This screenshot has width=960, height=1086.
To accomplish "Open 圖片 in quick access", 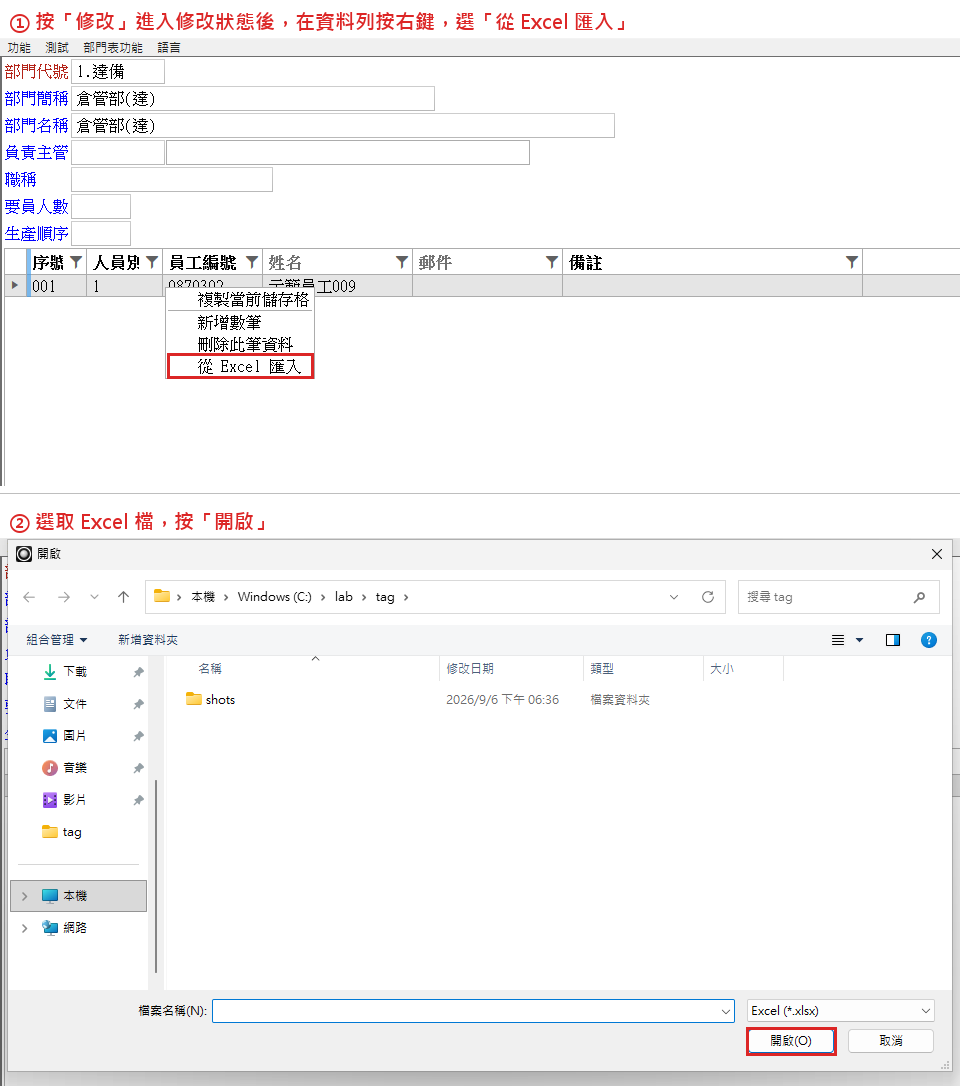I will (x=75, y=736).
